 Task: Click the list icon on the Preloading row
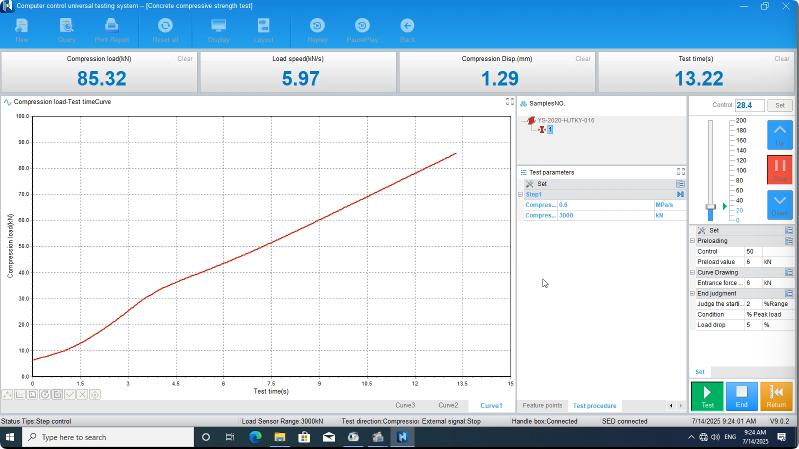point(789,241)
